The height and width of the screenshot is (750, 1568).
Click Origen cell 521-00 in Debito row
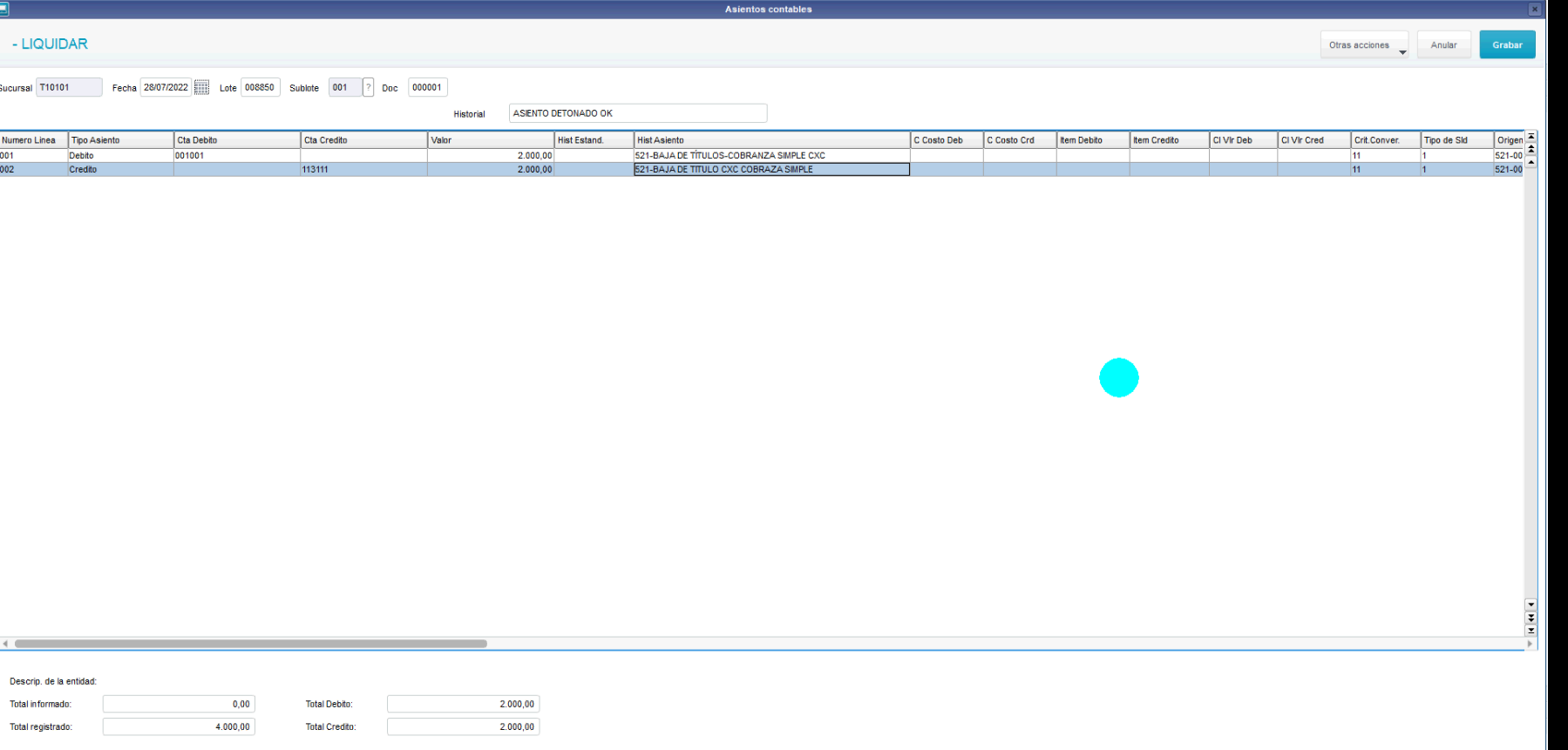1510,156
